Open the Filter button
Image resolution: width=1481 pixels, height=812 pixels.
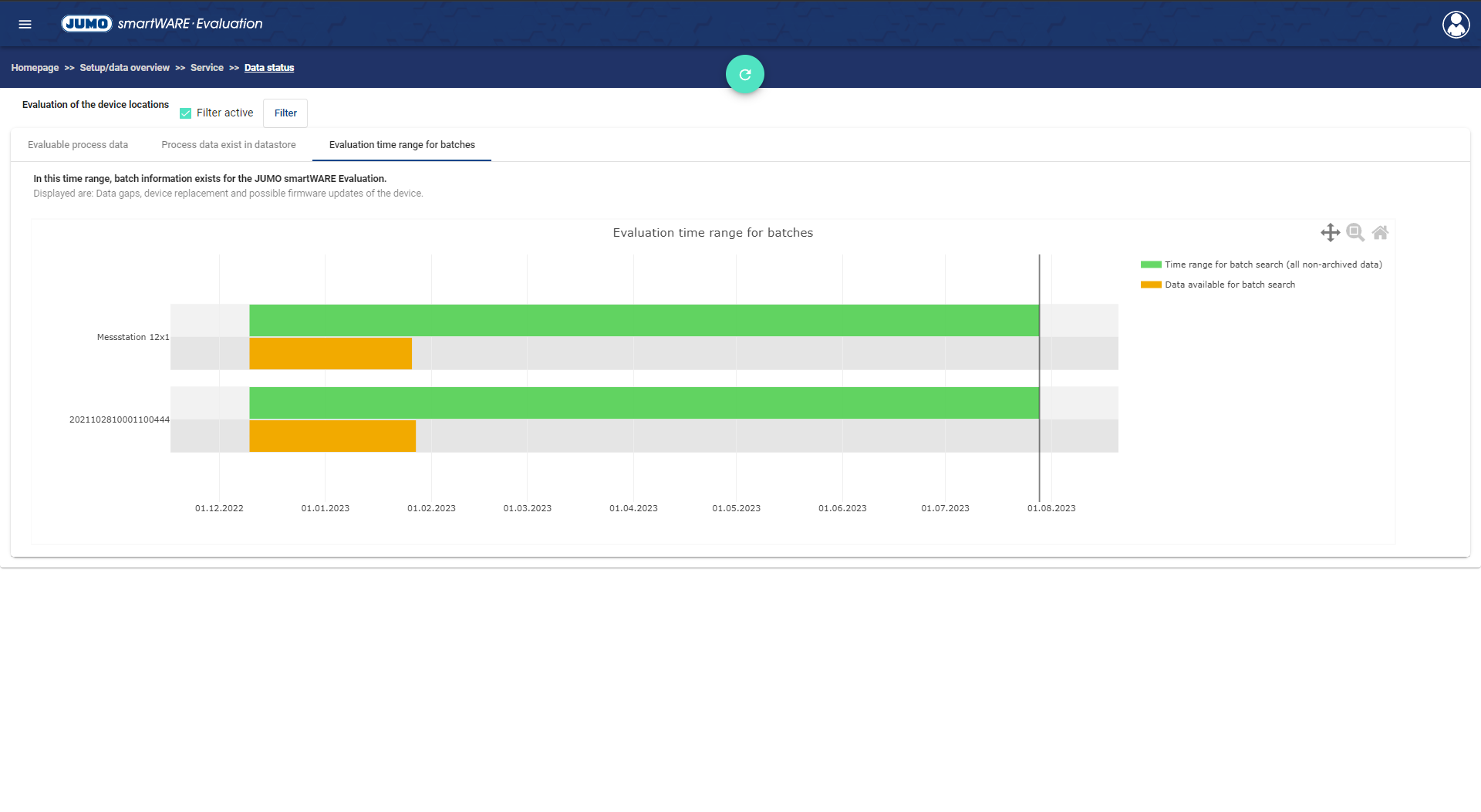point(285,113)
